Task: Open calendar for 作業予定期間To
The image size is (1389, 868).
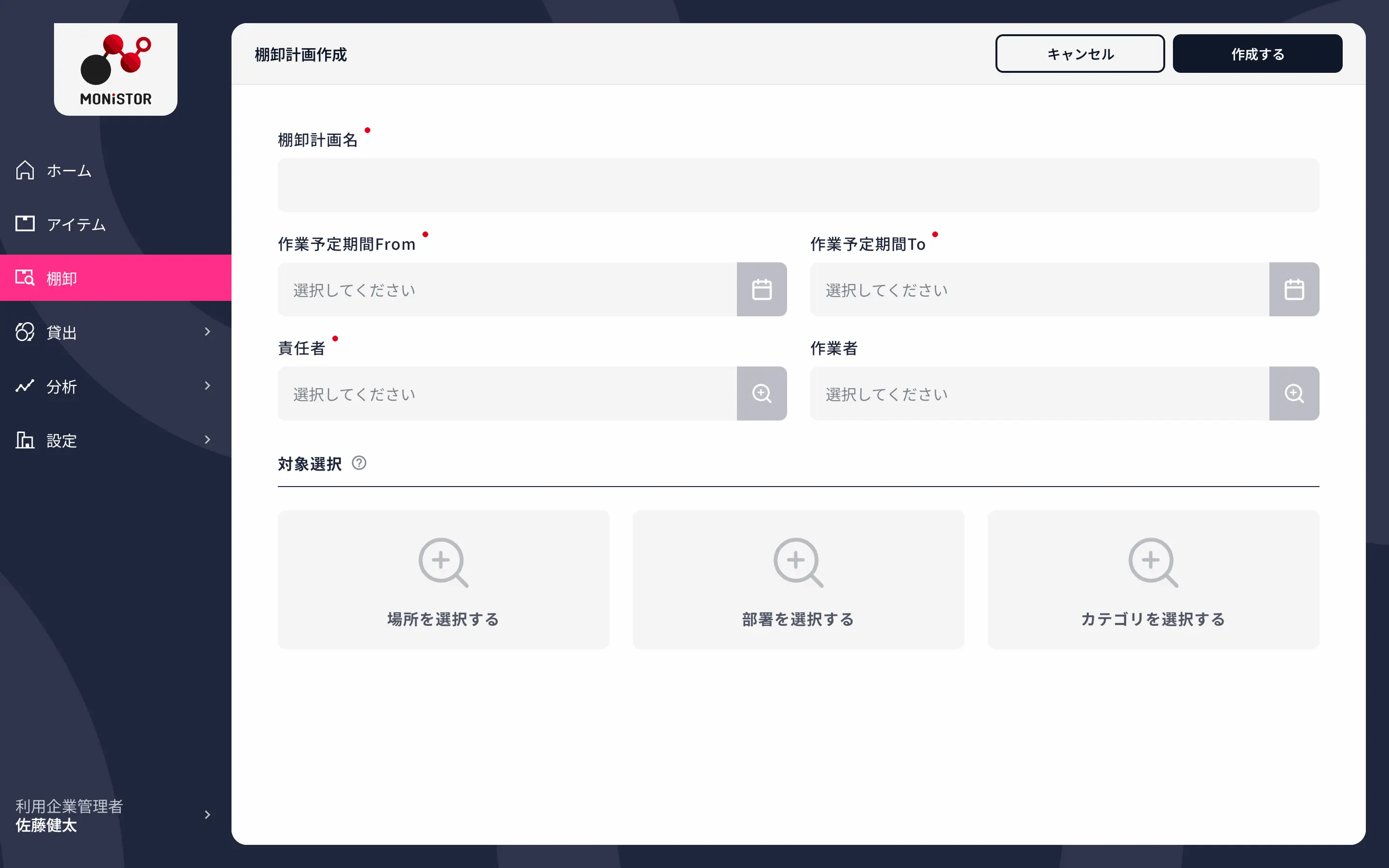Action: click(x=1294, y=289)
